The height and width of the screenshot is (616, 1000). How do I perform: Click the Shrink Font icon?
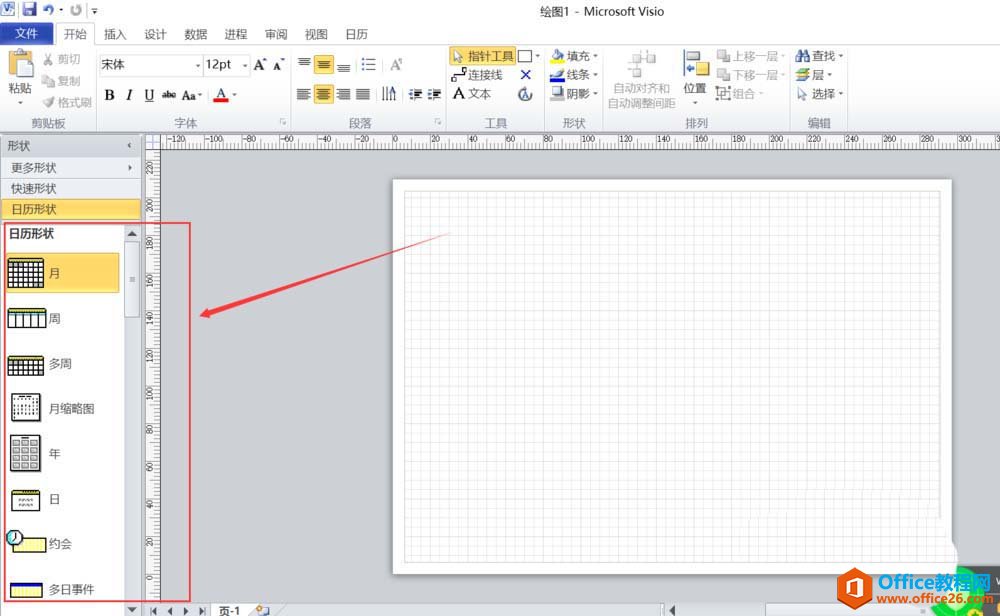pos(279,64)
